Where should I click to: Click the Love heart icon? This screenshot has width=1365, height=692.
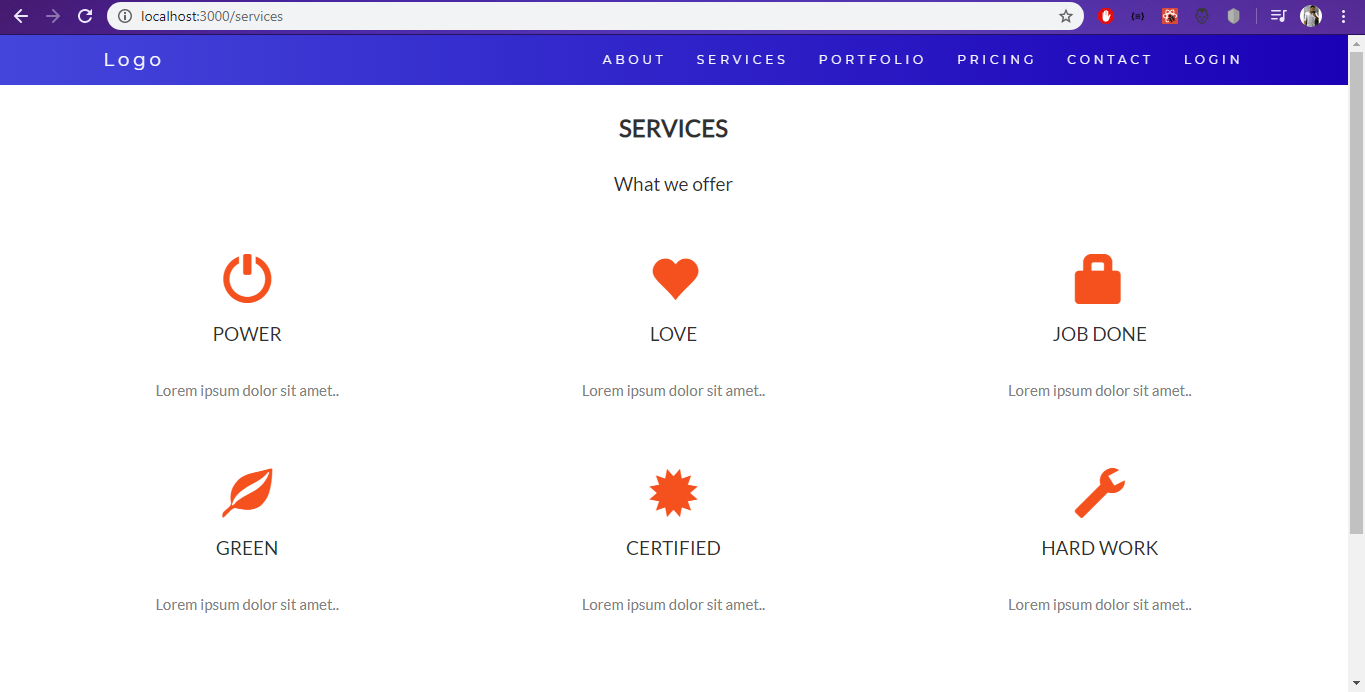coord(674,278)
